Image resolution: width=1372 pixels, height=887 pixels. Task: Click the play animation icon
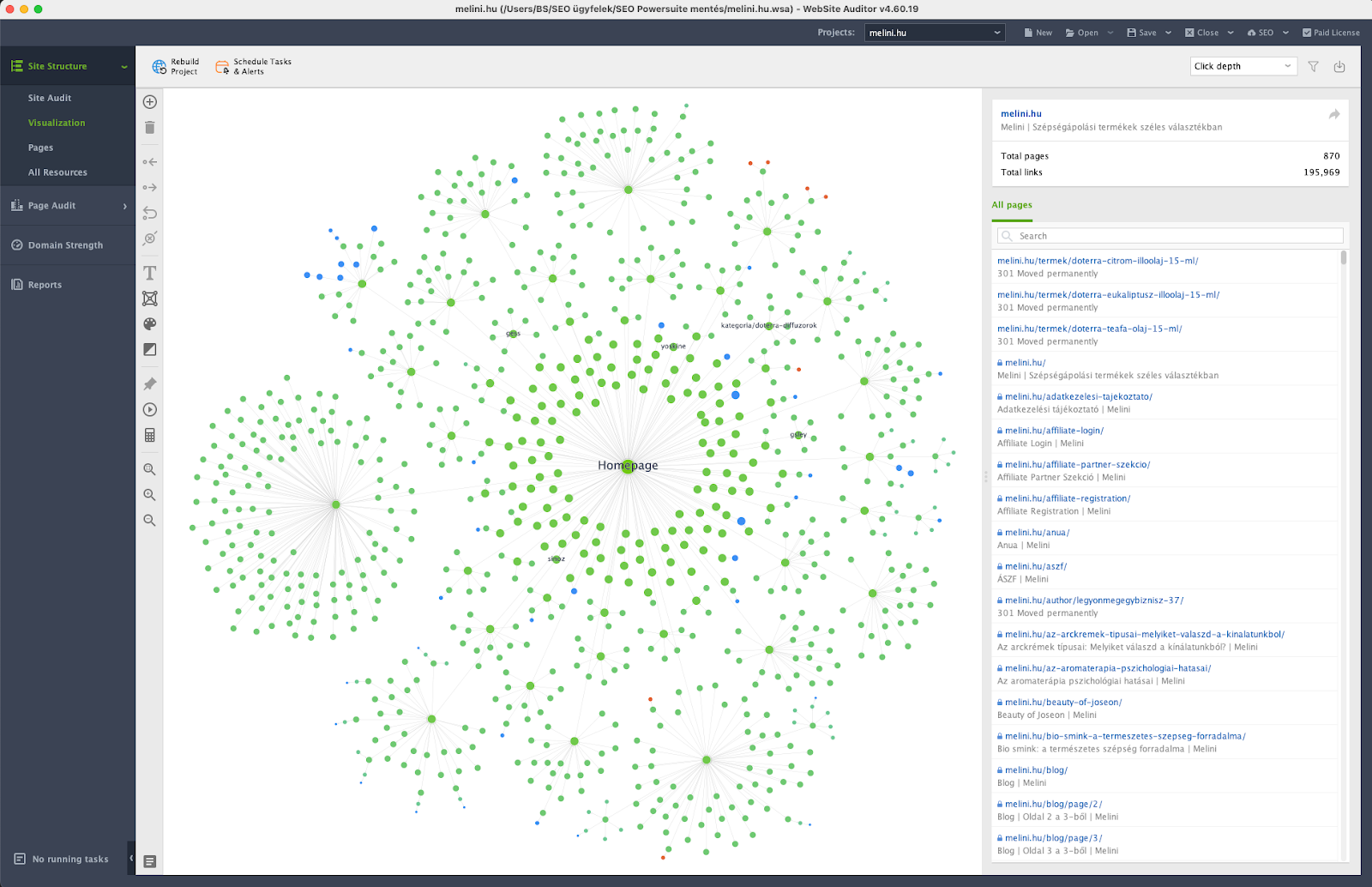pos(150,410)
